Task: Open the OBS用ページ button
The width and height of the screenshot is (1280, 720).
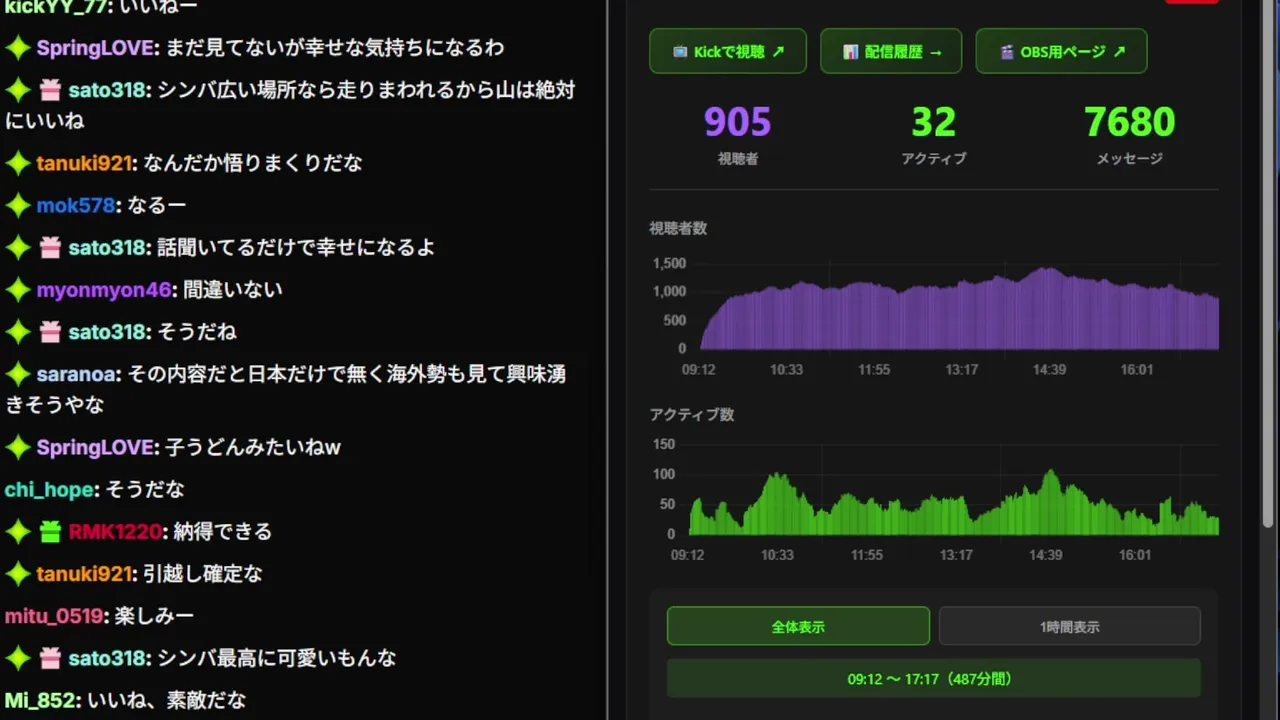Action: (x=1061, y=51)
